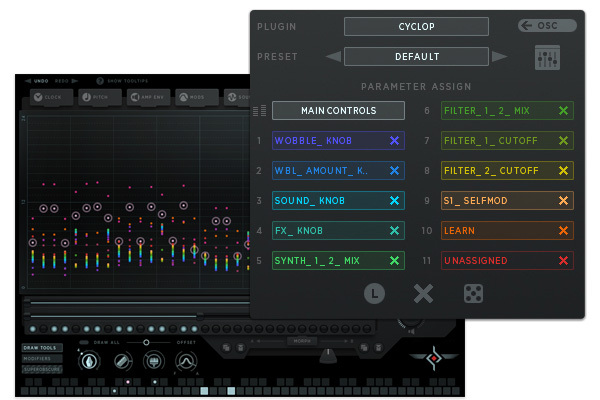Select the MODIFIERS mode button
Viewport: 600px width, 400px height.
42,359
